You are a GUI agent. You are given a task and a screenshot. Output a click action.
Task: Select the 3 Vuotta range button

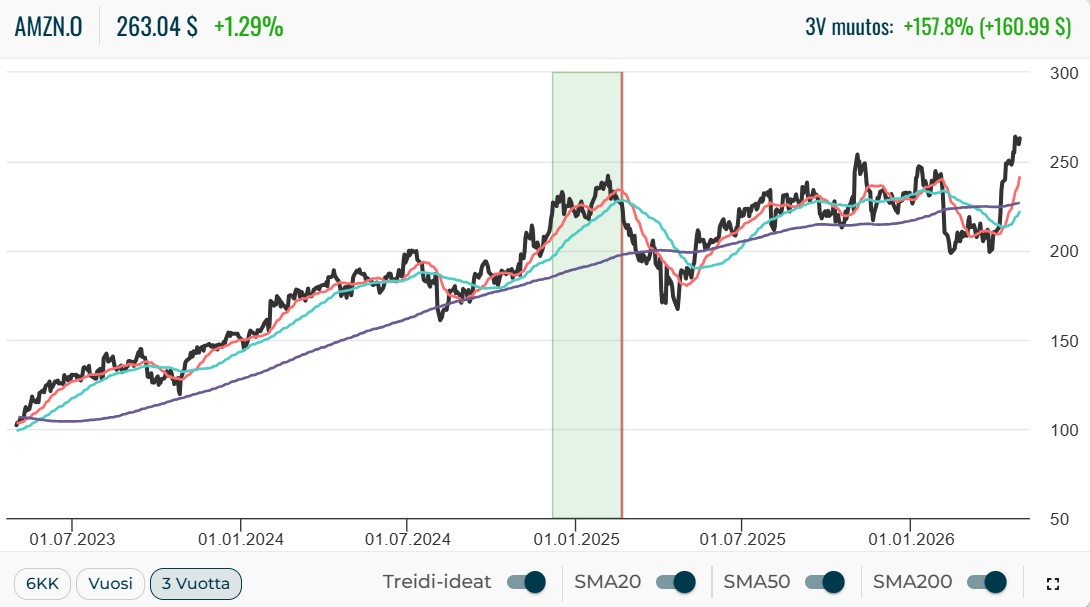tap(196, 583)
